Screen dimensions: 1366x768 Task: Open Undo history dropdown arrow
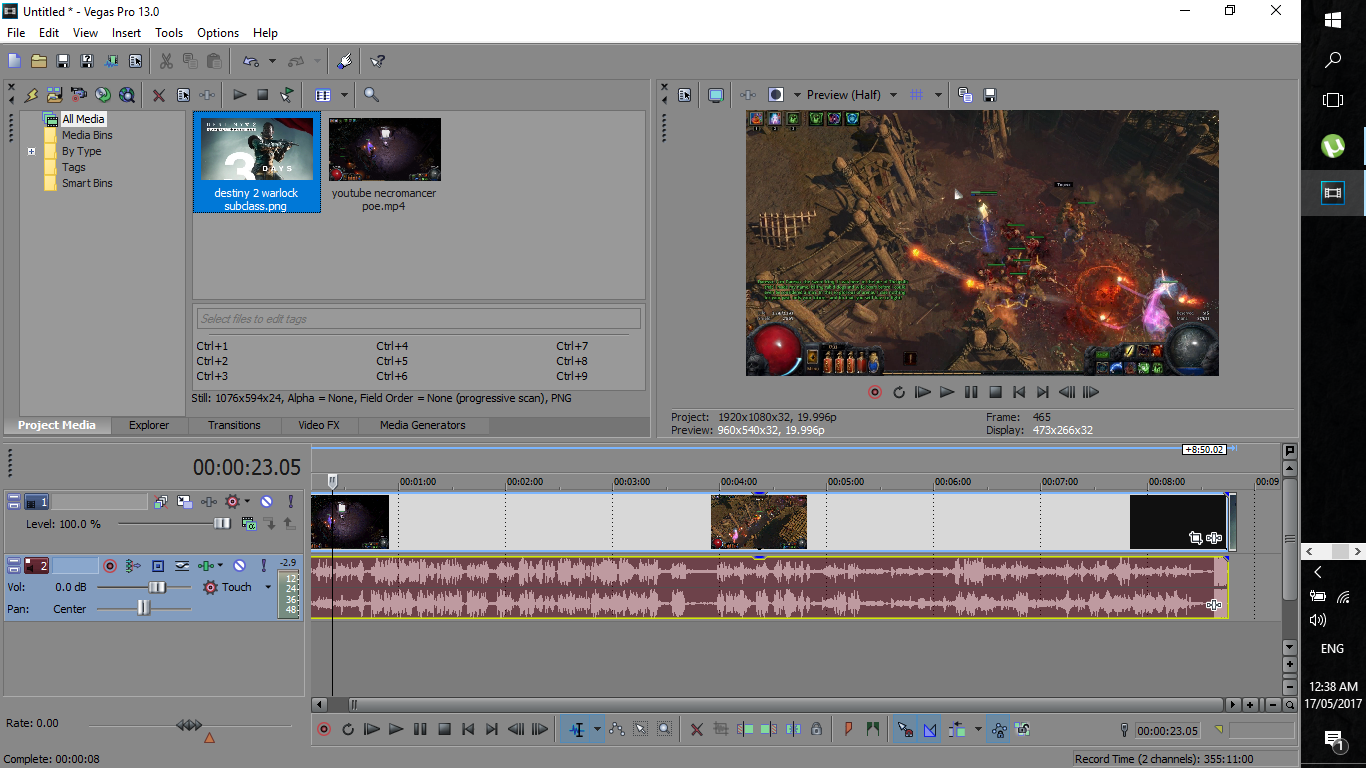pos(272,61)
